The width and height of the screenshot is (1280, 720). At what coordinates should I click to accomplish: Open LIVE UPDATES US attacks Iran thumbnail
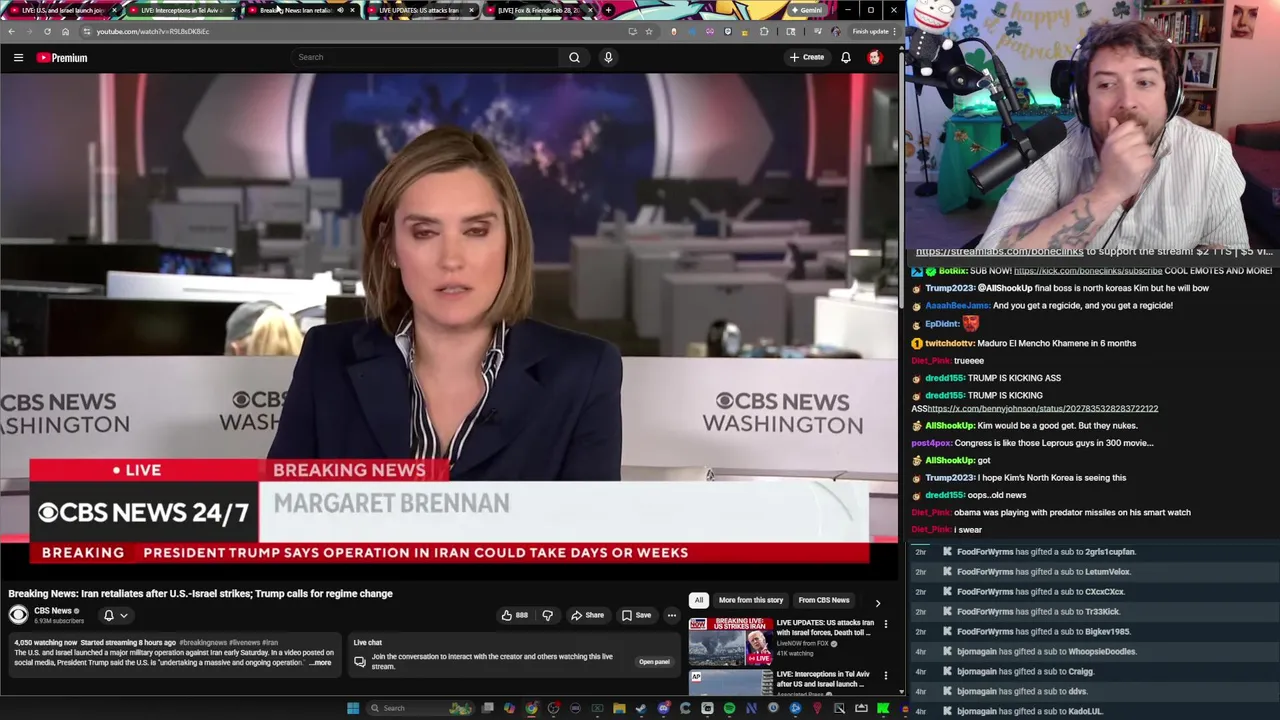(x=730, y=641)
